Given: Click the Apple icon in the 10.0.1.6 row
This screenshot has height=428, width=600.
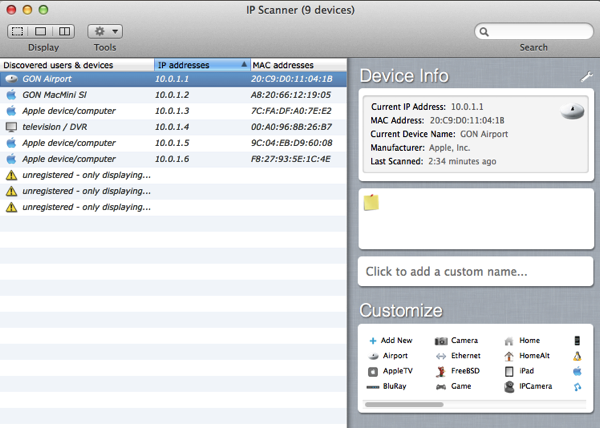Looking at the screenshot, I should (11, 159).
